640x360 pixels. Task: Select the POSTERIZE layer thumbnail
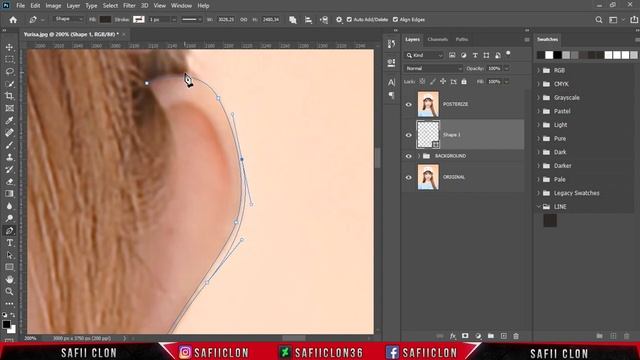[x=428, y=104]
